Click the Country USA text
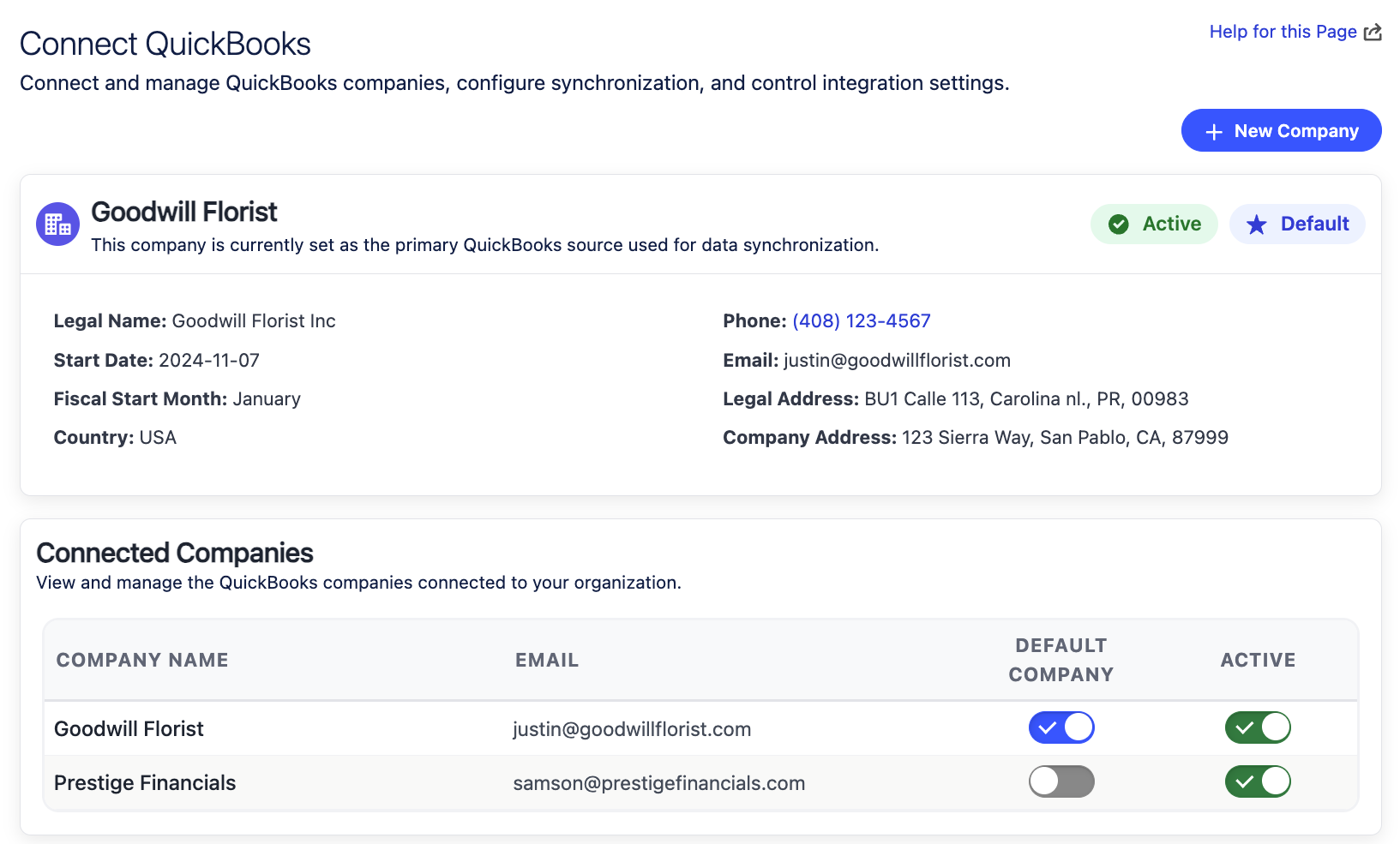This screenshot has width=1400, height=844. [115, 438]
